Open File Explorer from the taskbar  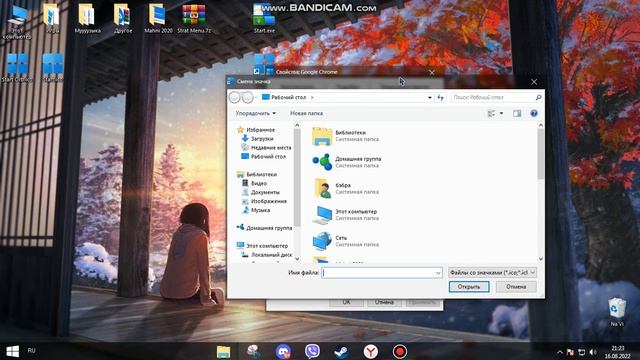[223, 351]
